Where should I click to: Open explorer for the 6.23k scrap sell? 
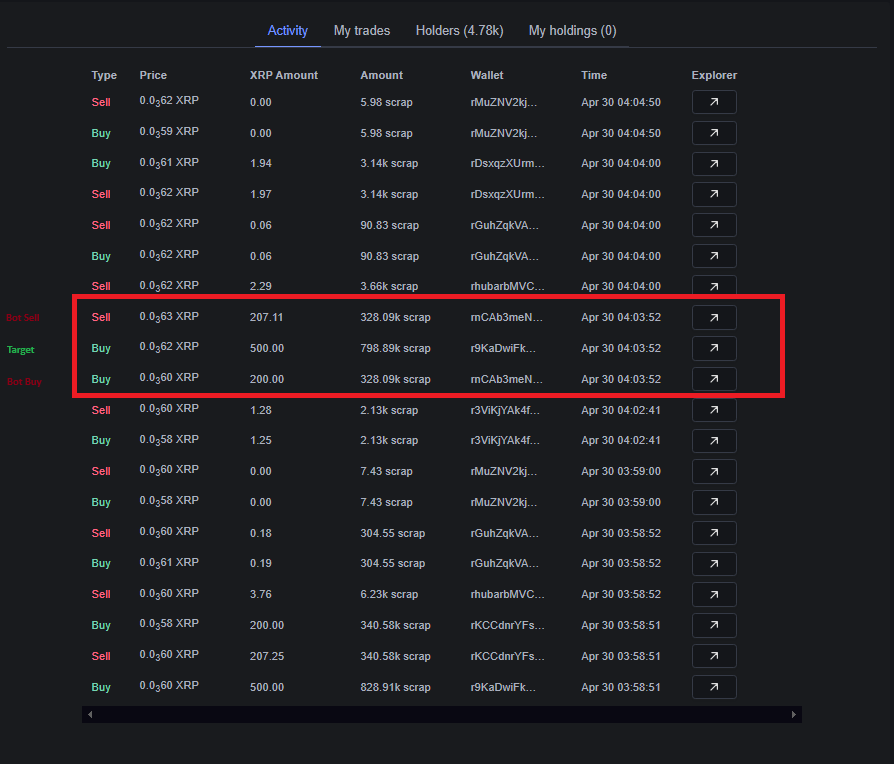click(714, 595)
